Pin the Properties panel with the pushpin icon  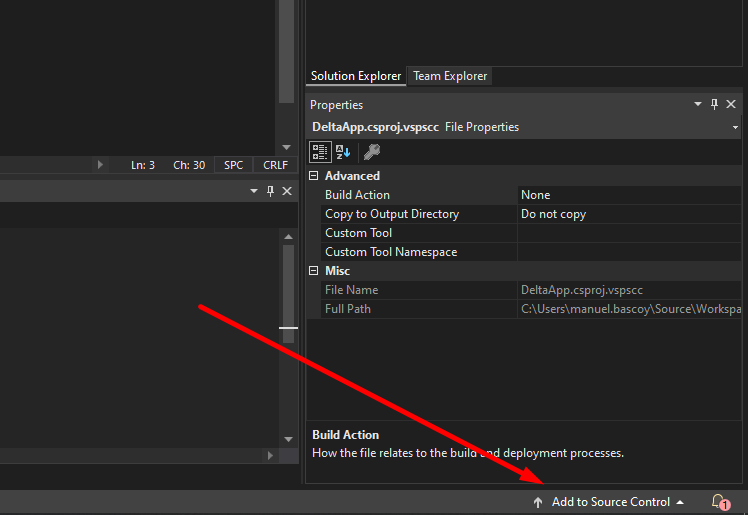[714, 105]
